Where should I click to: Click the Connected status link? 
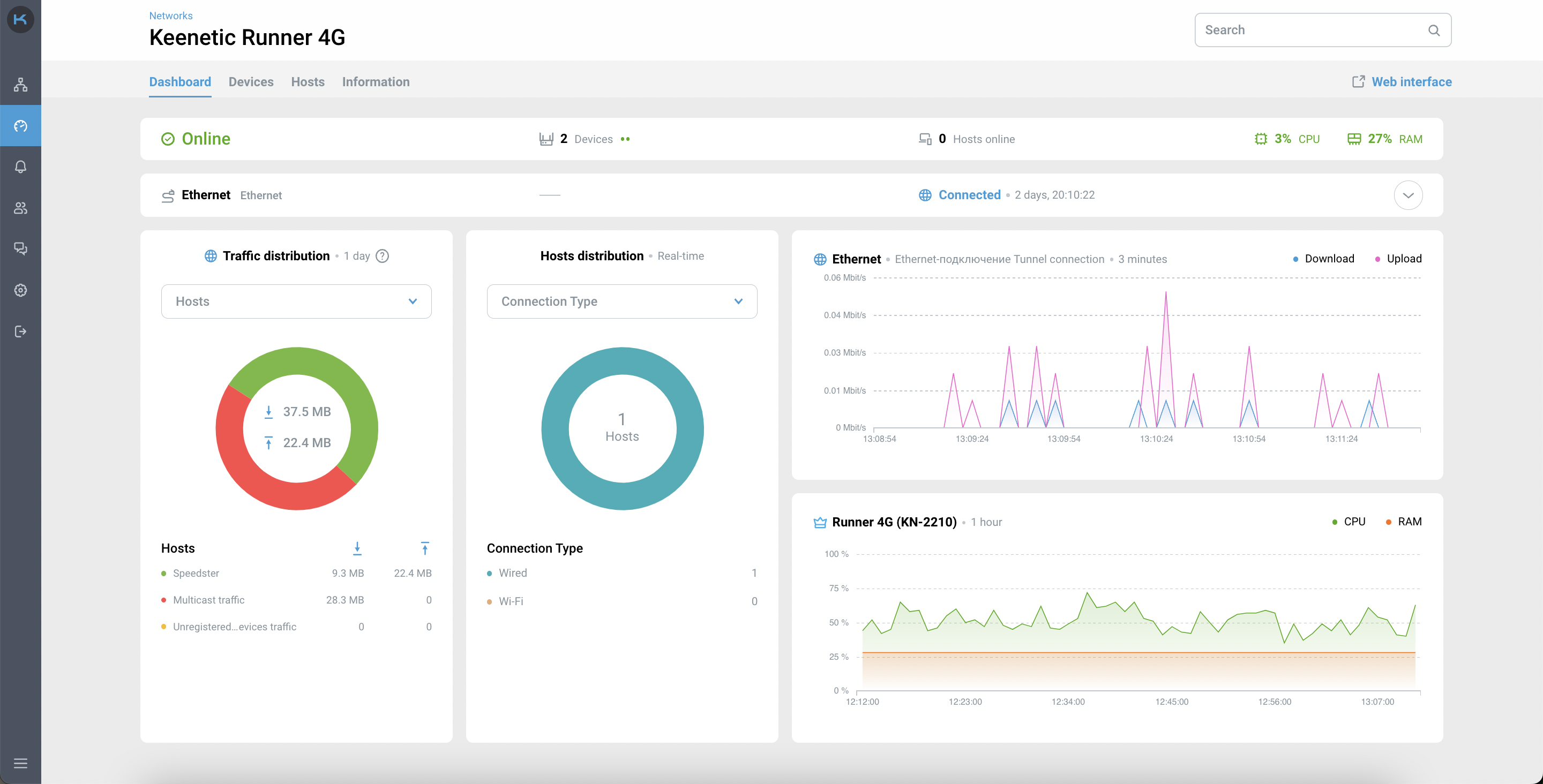(x=969, y=194)
